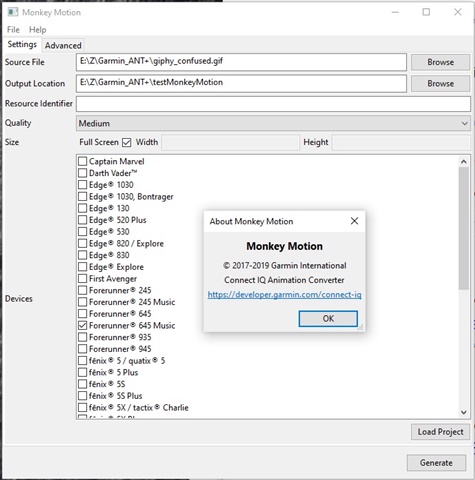Check the Edge Explore device
Image resolution: width=475 pixels, height=480 pixels.
pyautogui.click(x=82, y=267)
